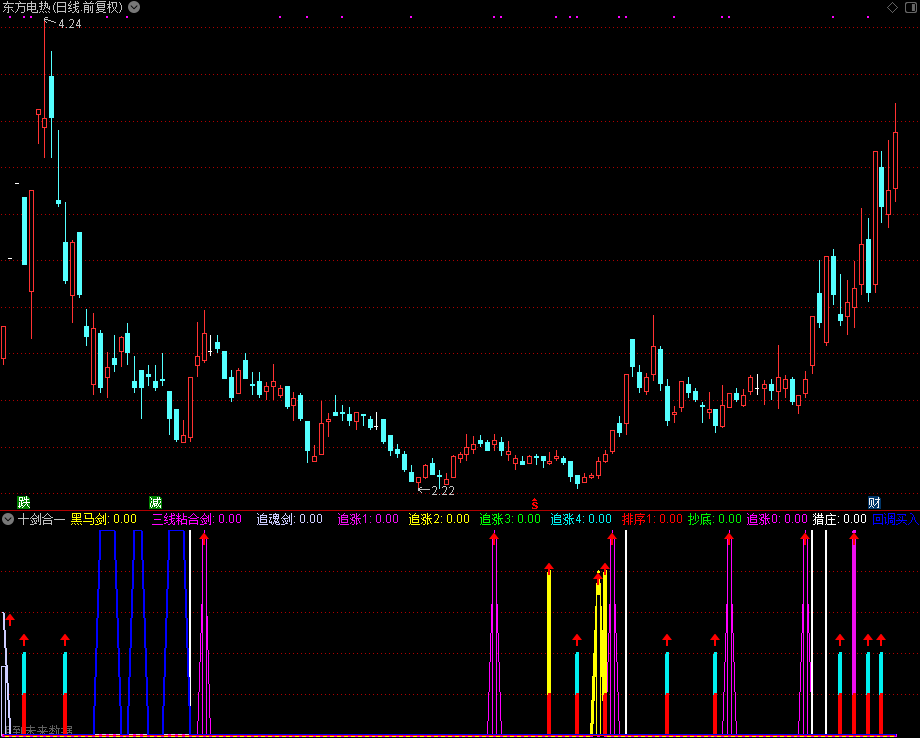Click the 东方电热(日线,前复权) chart title
Screen dimensions: 920x738
(63, 8)
